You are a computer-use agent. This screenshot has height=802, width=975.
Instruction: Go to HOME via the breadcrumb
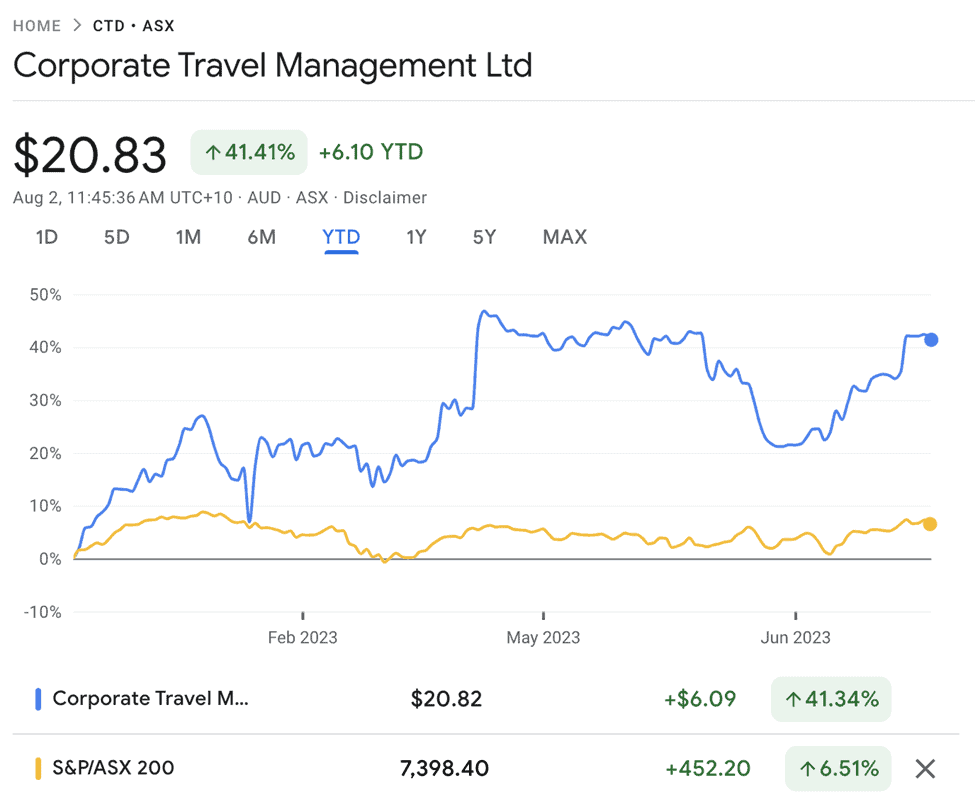pos(37,25)
